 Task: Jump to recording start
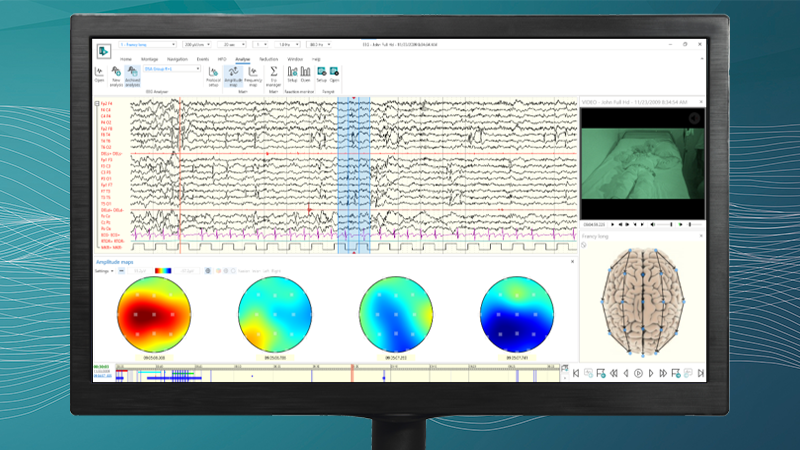[x=576, y=373]
